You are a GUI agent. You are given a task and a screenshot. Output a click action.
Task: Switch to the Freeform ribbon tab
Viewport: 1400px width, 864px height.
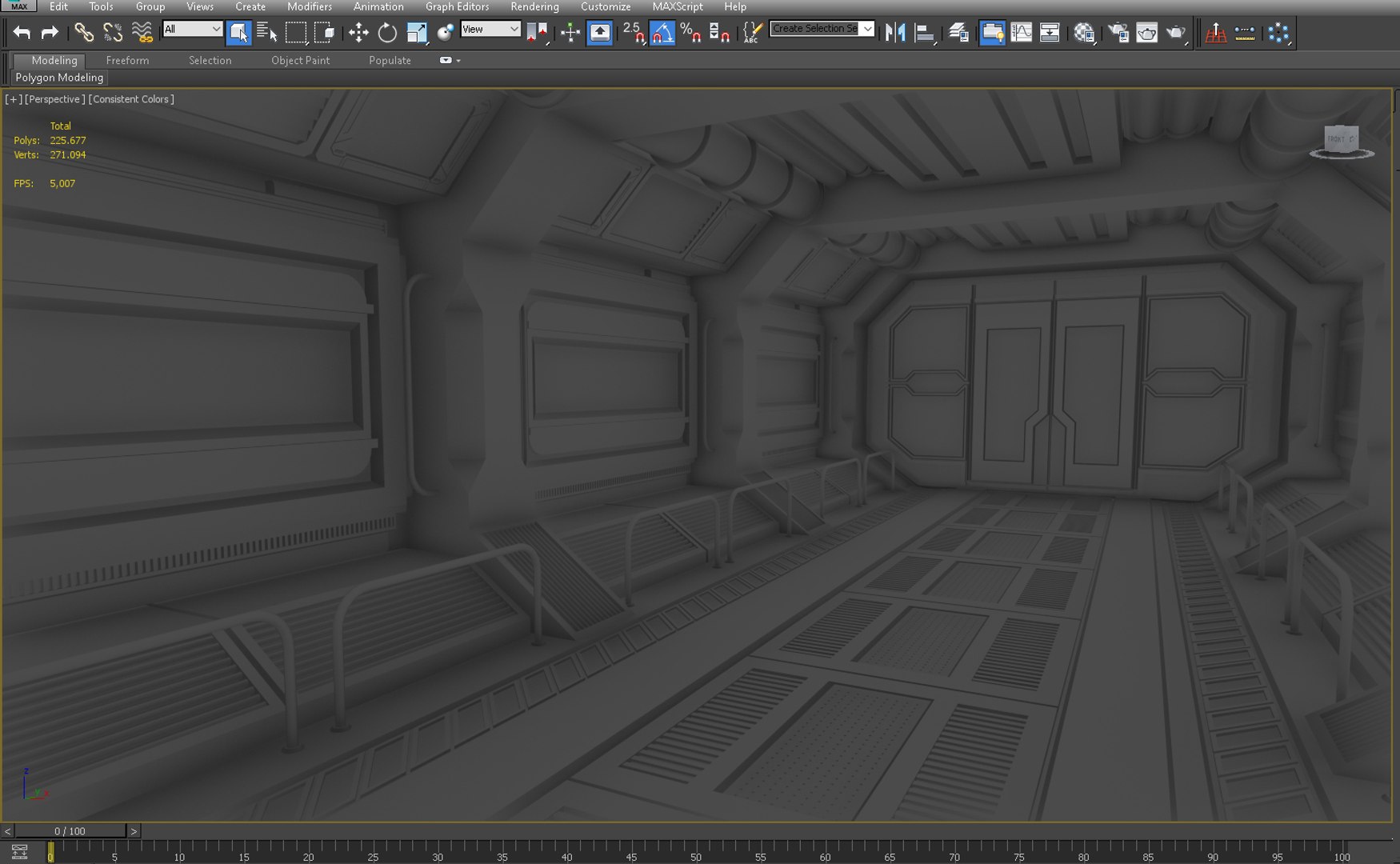coord(127,60)
